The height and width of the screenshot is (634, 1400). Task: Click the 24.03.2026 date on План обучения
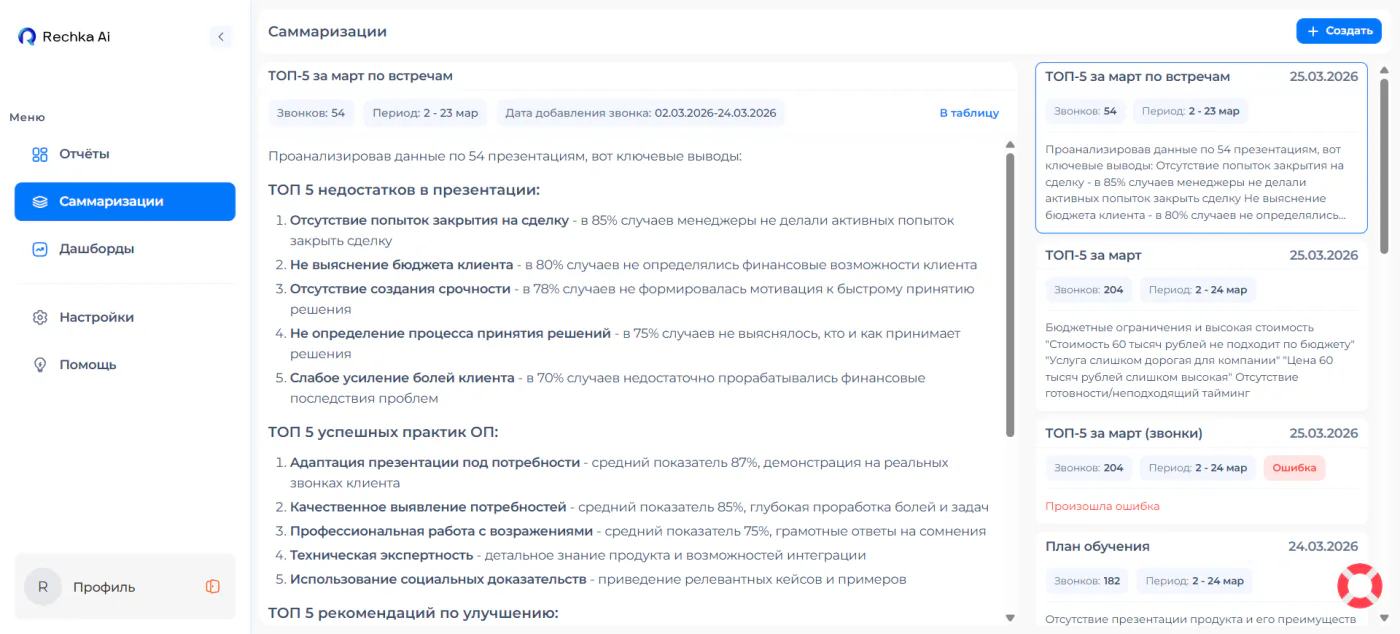tap(1323, 546)
